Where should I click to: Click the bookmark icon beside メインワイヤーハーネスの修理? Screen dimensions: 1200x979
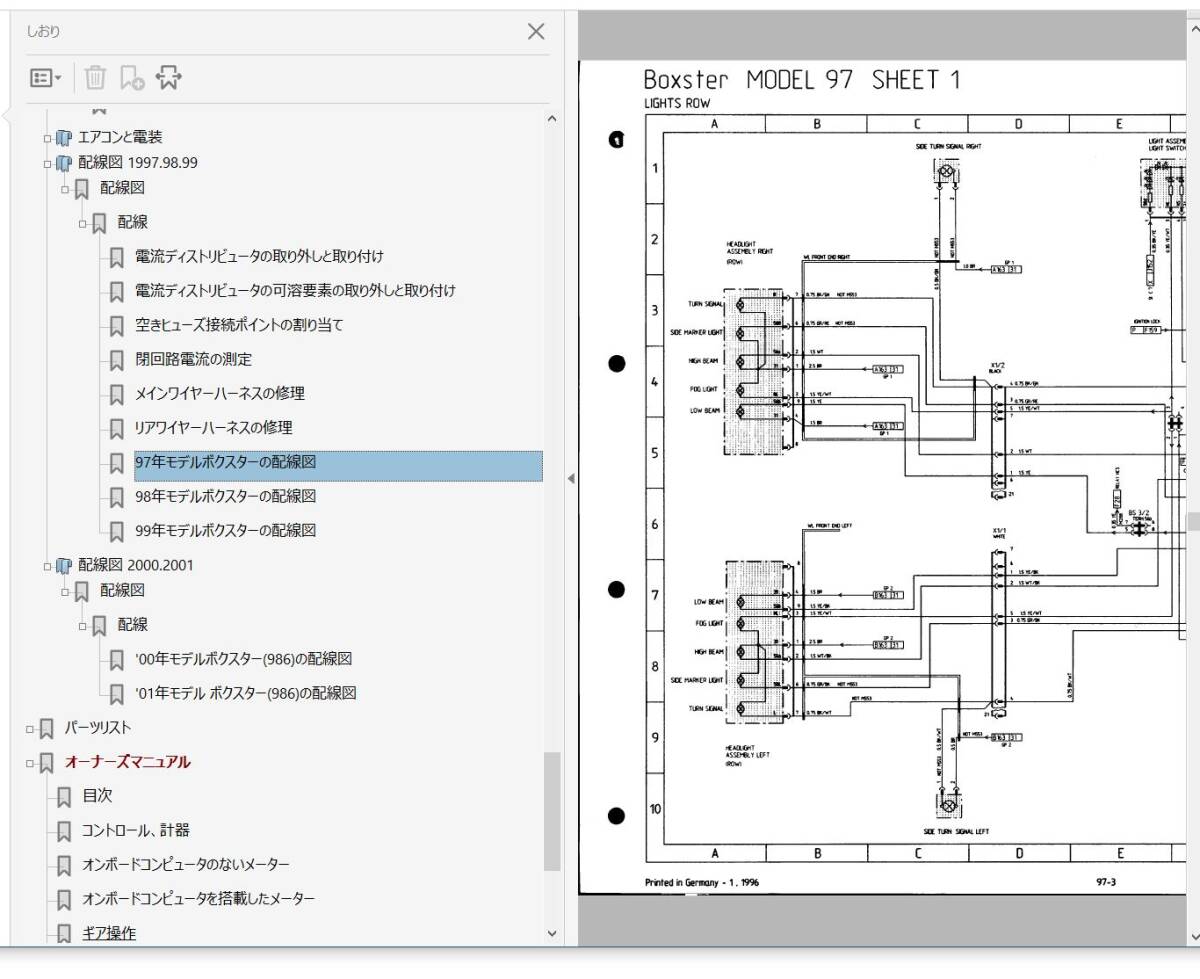pos(117,394)
